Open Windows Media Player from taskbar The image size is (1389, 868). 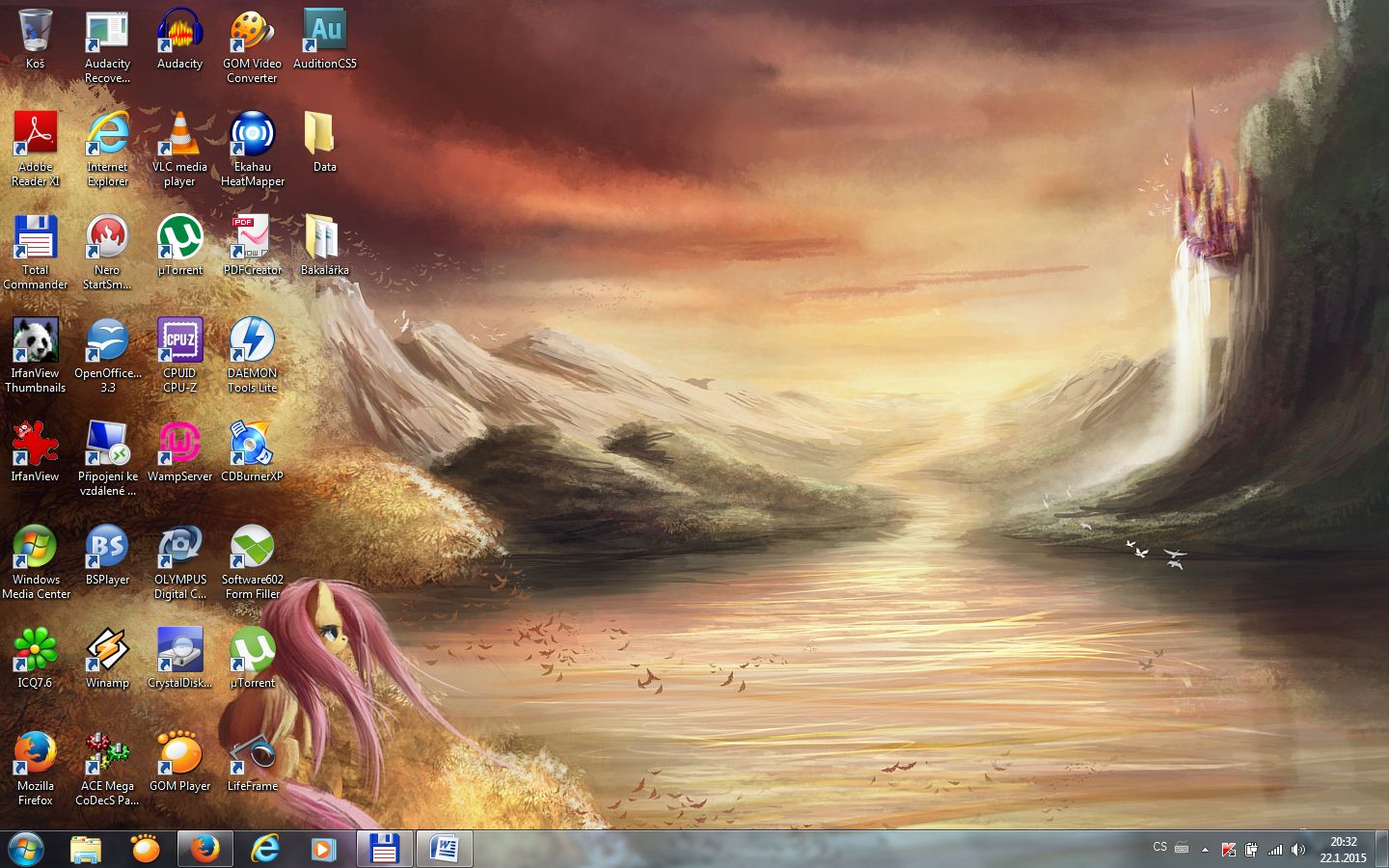coord(324,849)
